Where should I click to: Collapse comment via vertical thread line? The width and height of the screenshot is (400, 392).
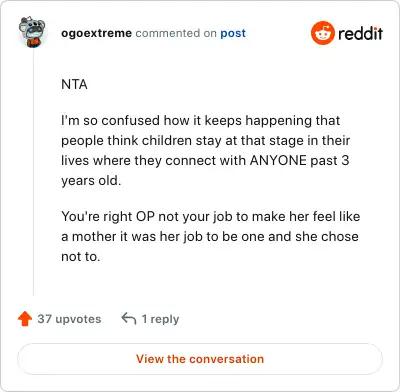point(33,172)
